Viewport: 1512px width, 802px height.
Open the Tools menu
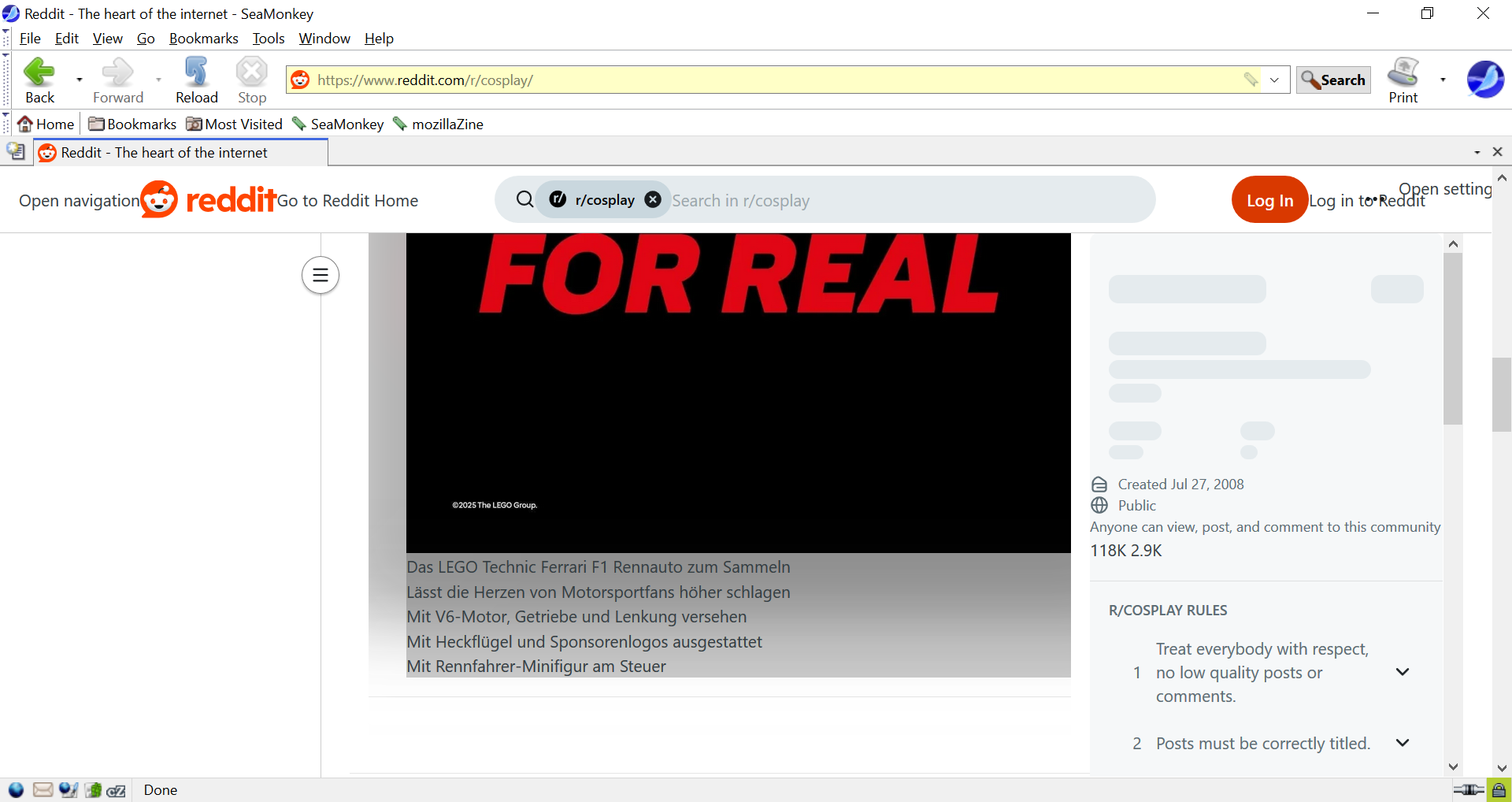click(x=268, y=39)
